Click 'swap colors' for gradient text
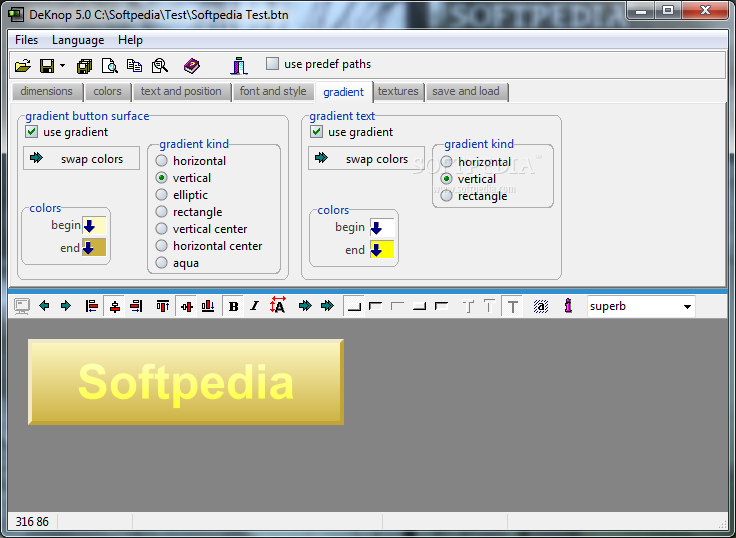 [x=366, y=158]
